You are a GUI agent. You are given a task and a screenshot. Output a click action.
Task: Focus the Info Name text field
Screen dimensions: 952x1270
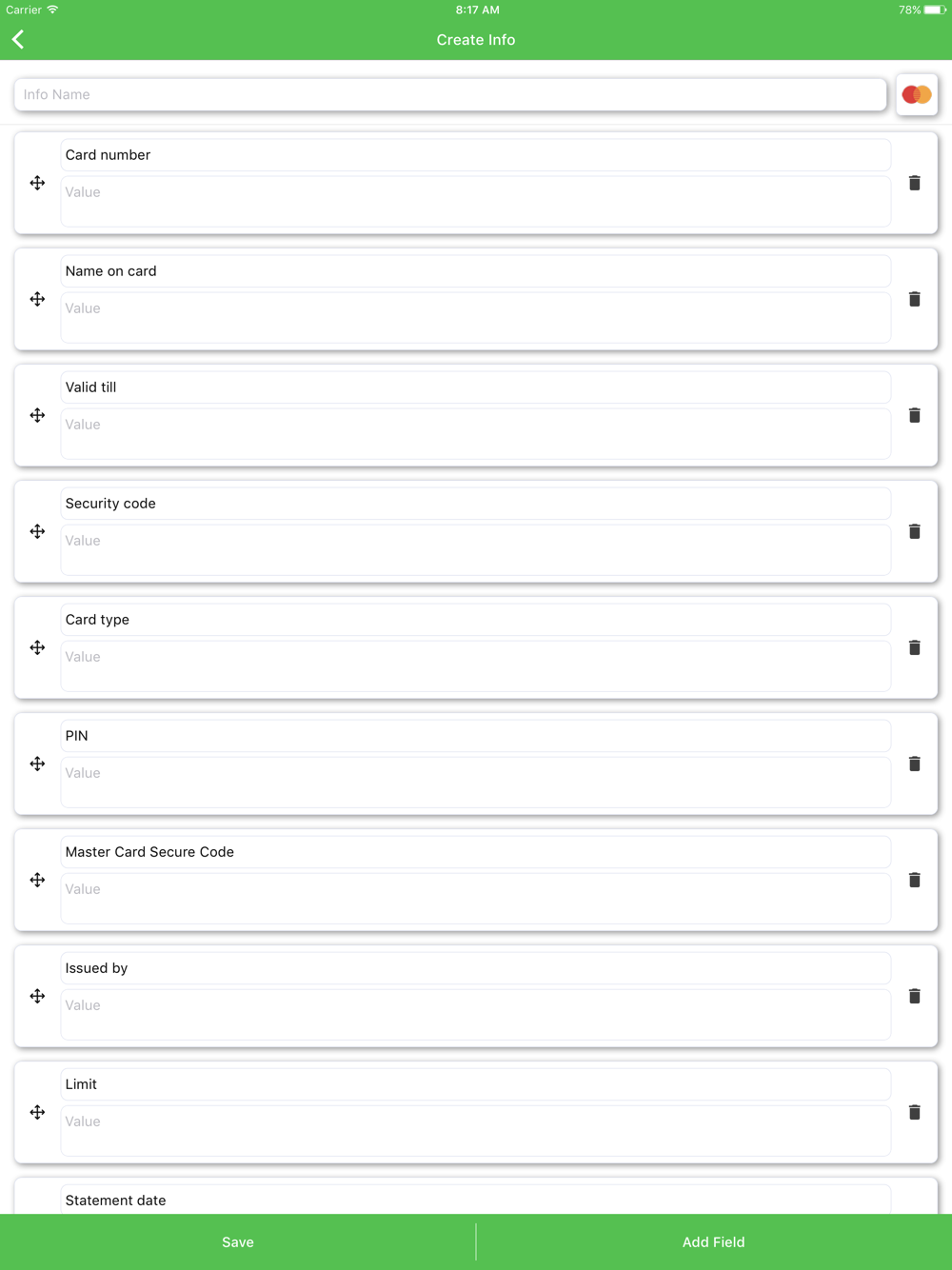tap(450, 94)
